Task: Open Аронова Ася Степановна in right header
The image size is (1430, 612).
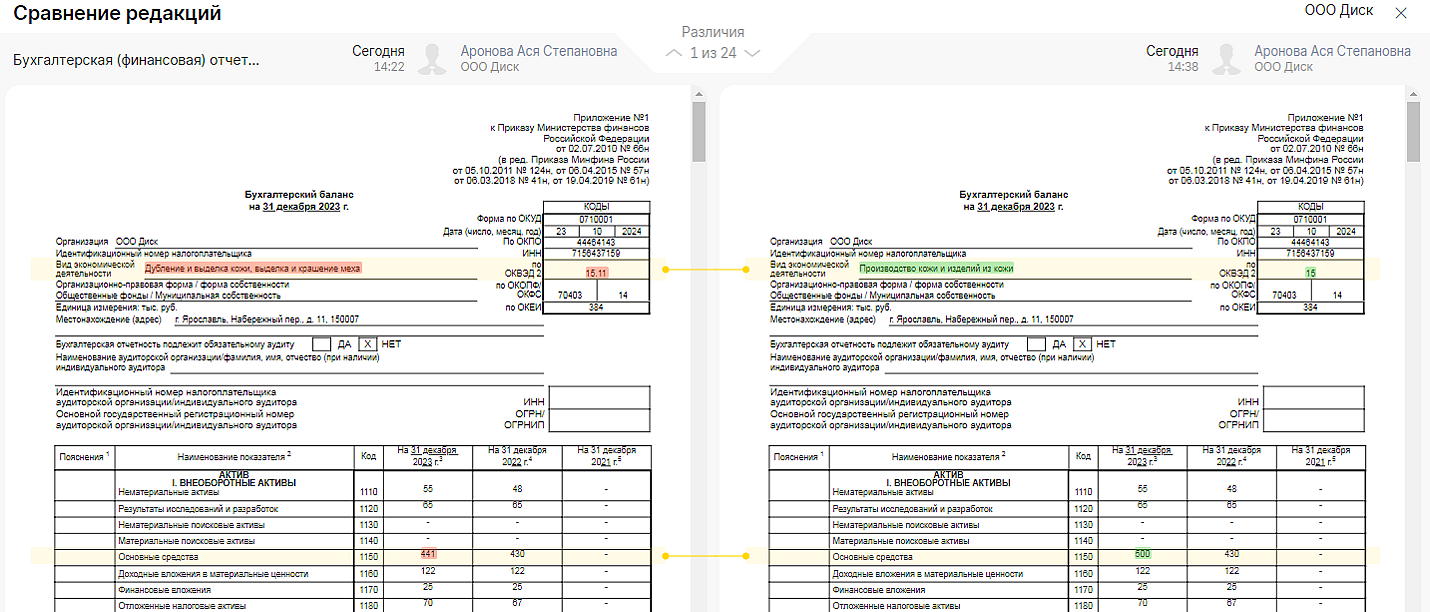Action: (1332, 51)
